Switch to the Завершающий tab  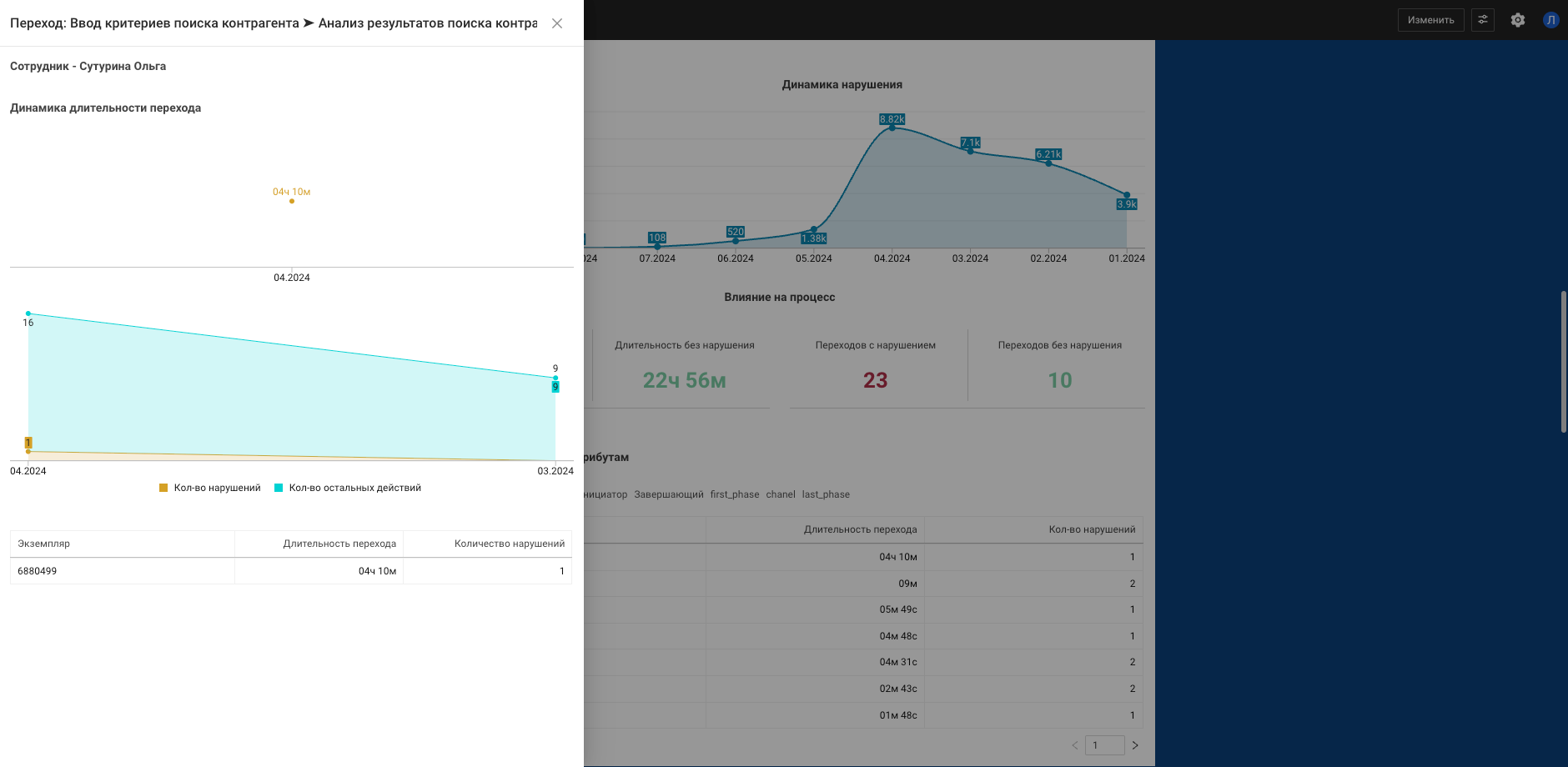tap(668, 494)
